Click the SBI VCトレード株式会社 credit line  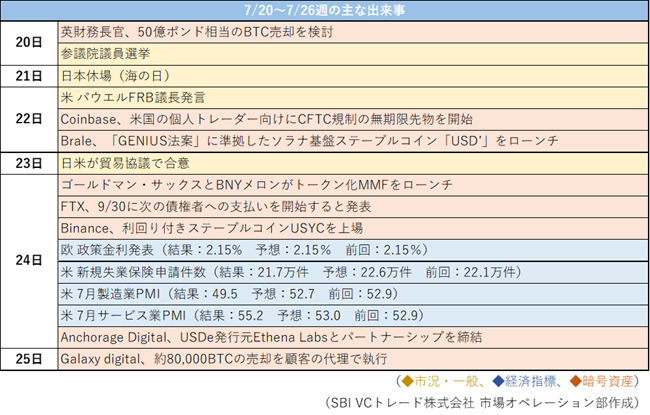pos(482,403)
